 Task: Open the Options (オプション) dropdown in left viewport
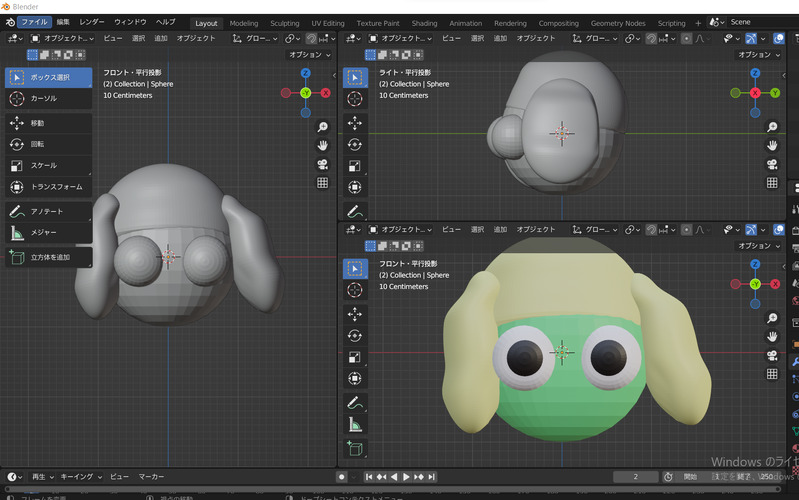[x=308, y=55]
